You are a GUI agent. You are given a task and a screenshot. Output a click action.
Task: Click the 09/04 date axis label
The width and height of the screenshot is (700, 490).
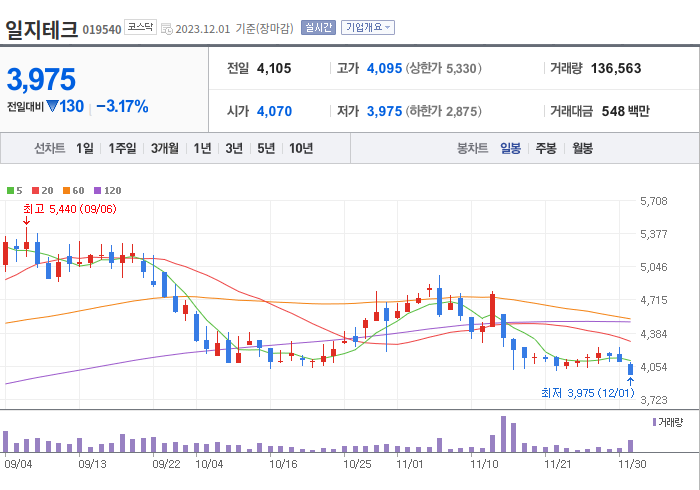(x=18, y=464)
